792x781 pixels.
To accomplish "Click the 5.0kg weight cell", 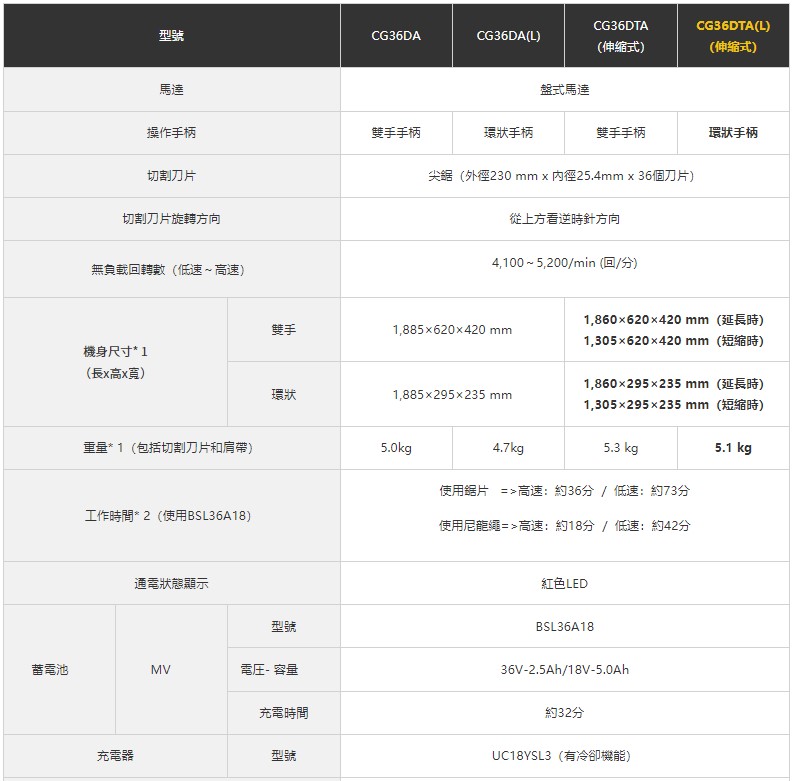I will pos(396,448).
